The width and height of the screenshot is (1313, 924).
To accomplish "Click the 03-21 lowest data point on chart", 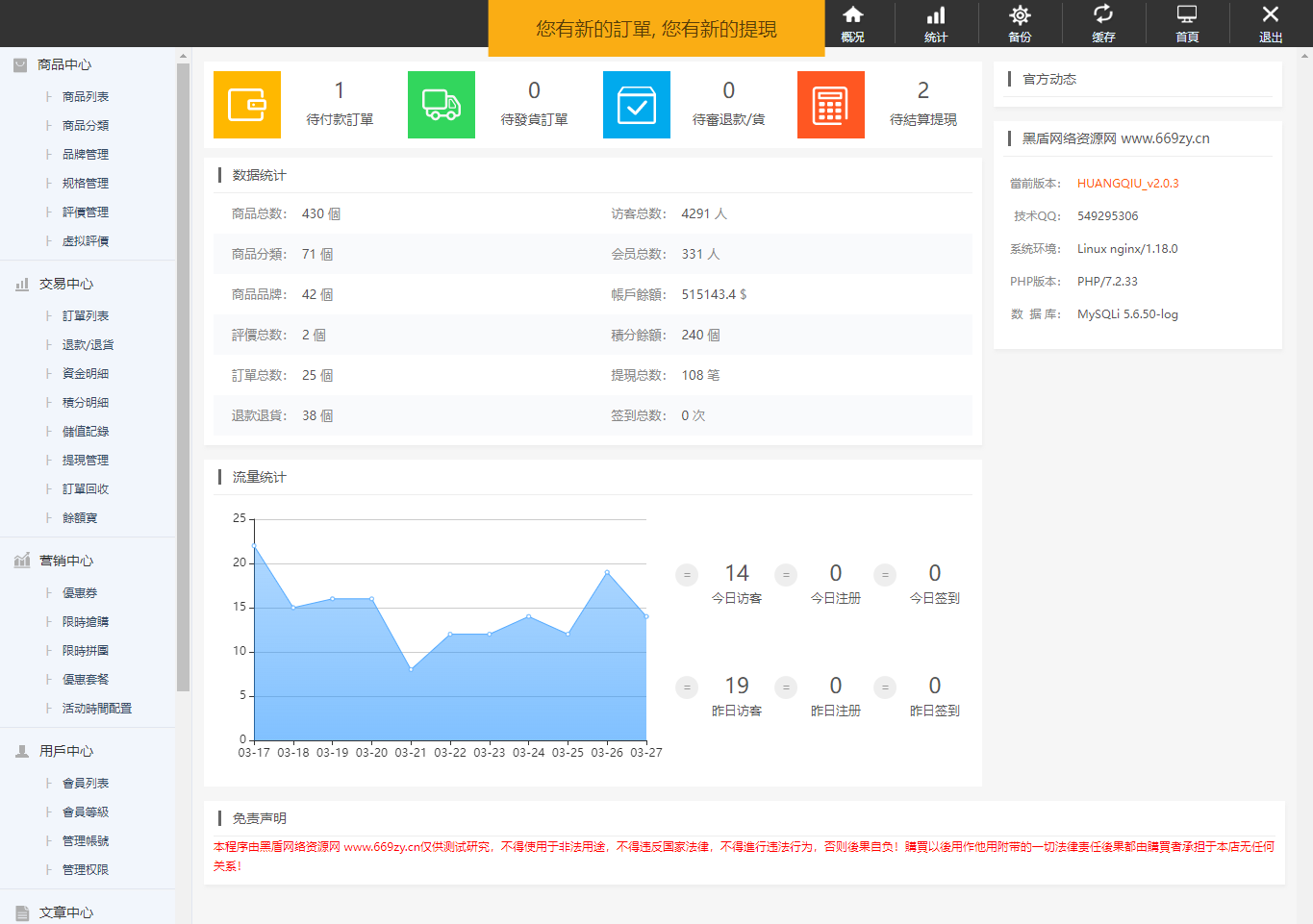I will click(x=411, y=668).
